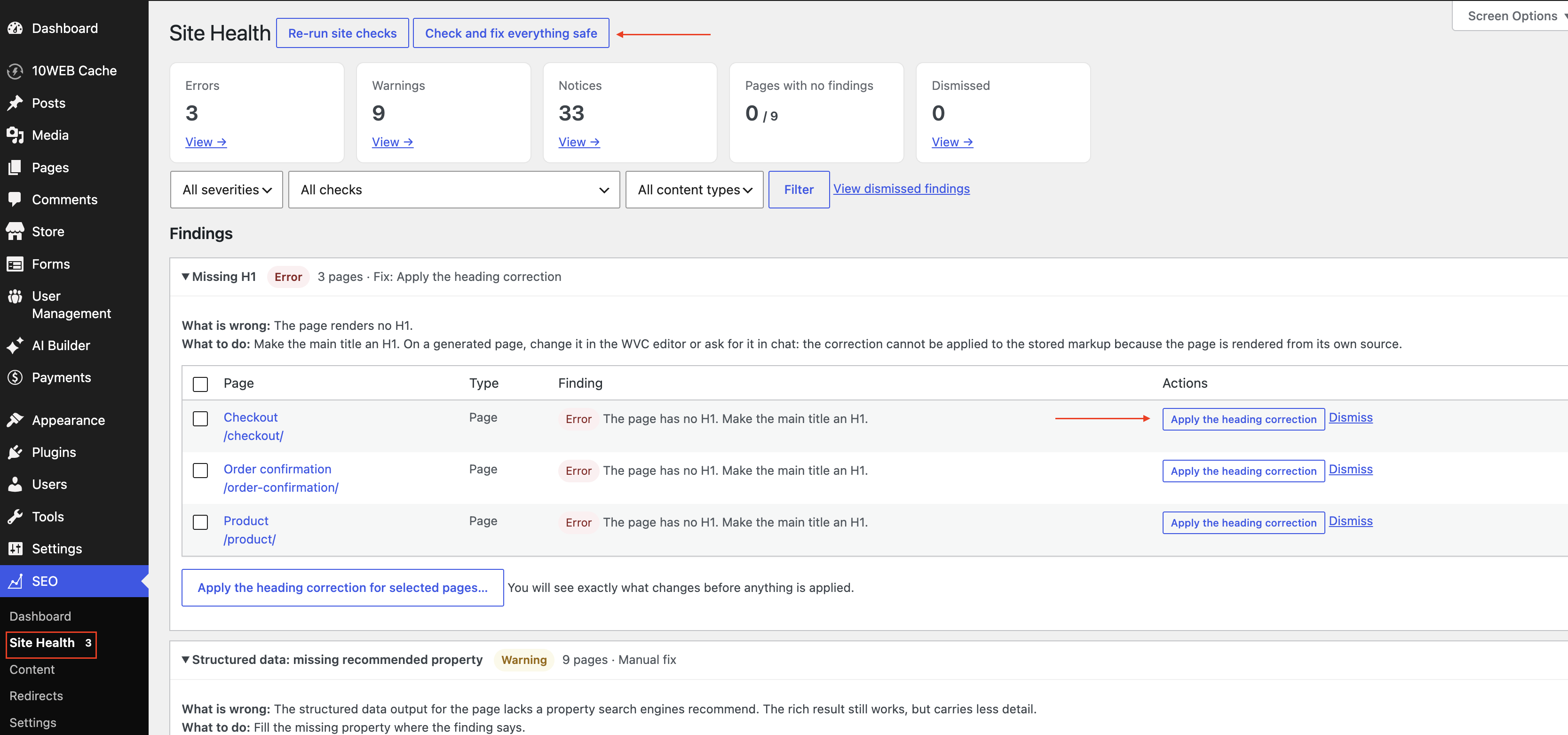Click the Store shop icon
1568x735 pixels.
15,232
